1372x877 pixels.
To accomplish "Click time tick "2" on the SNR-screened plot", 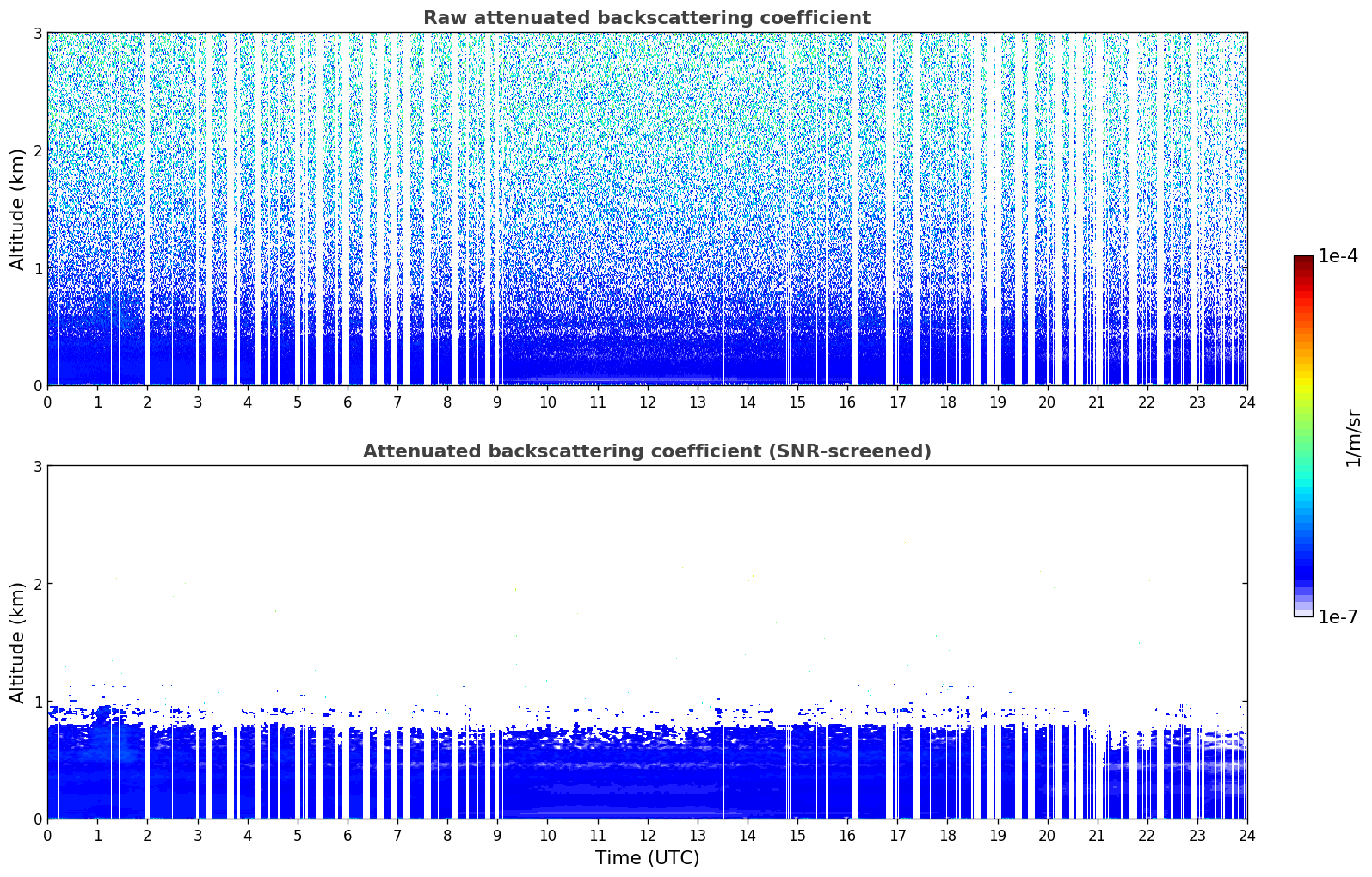I will coord(147,835).
